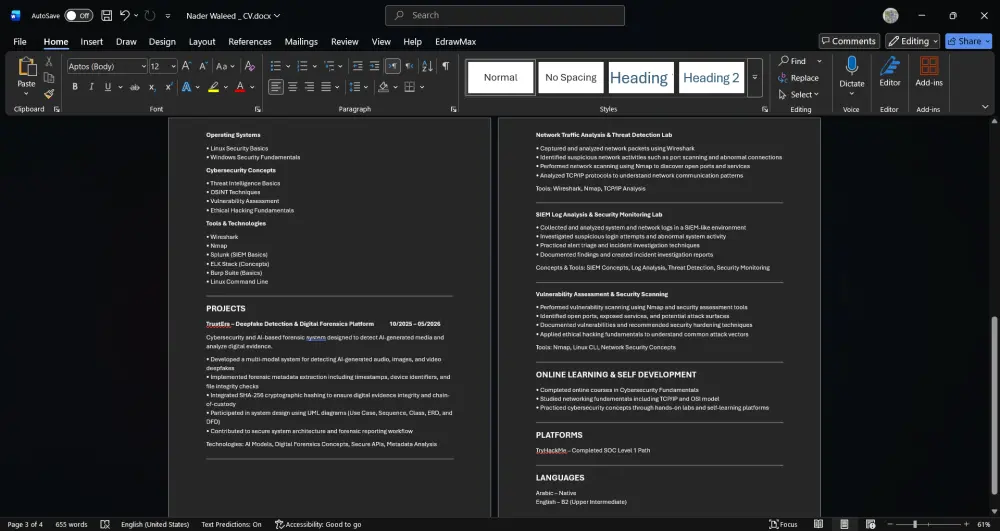Align paragraph to the right
1000x531 pixels.
[309, 87]
